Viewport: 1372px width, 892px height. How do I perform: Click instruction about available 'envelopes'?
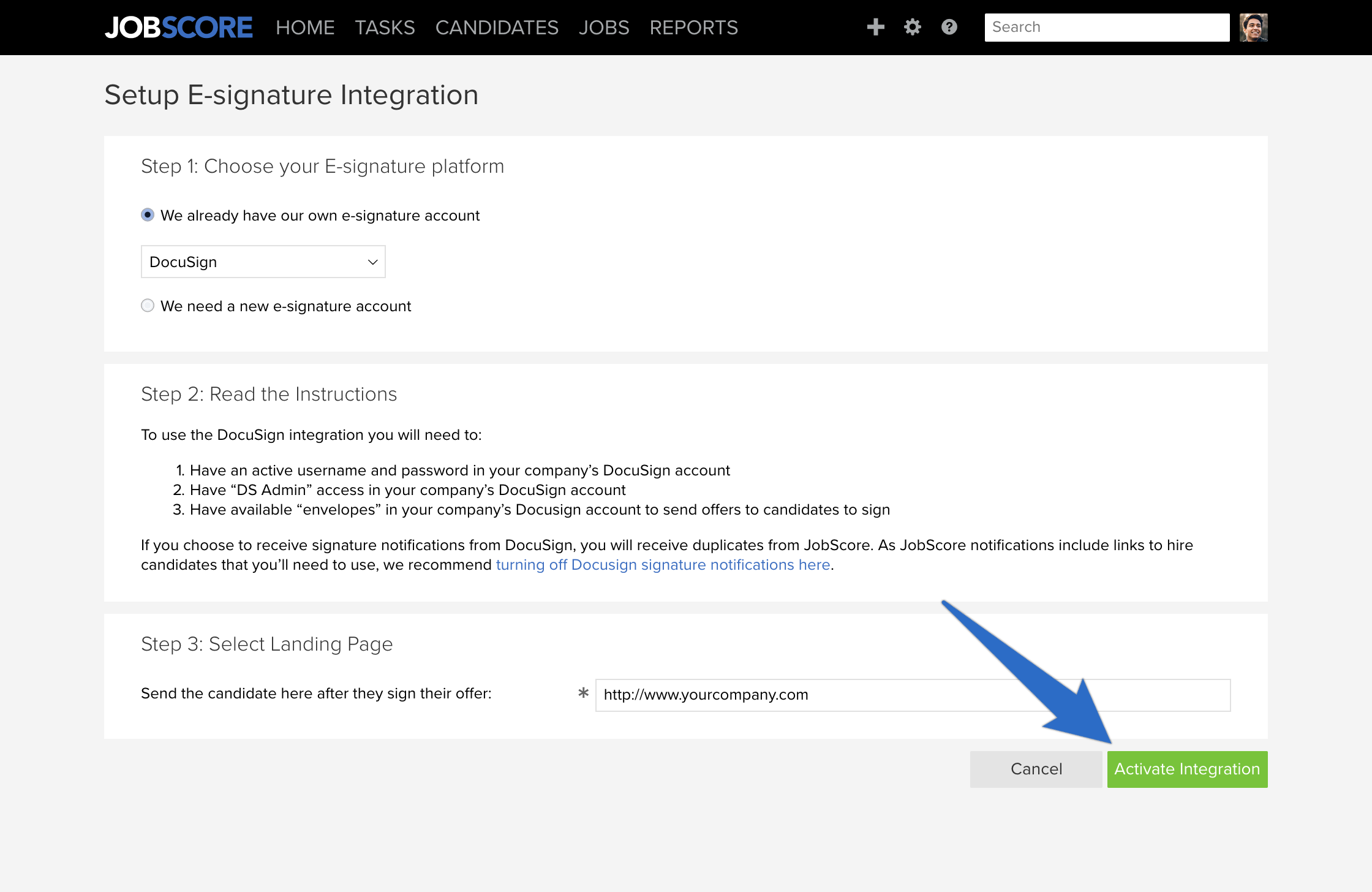coord(540,510)
